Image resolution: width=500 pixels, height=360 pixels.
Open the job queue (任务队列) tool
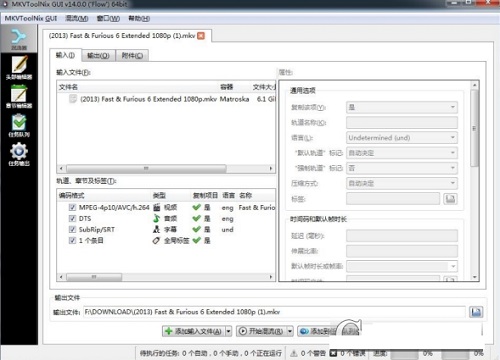[x=19, y=126]
